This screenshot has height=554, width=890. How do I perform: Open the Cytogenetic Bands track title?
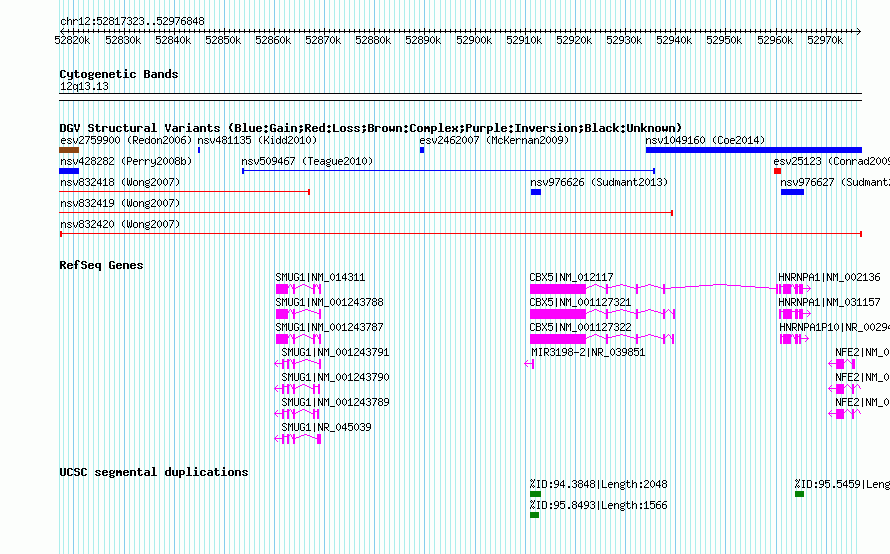(x=119, y=74)
